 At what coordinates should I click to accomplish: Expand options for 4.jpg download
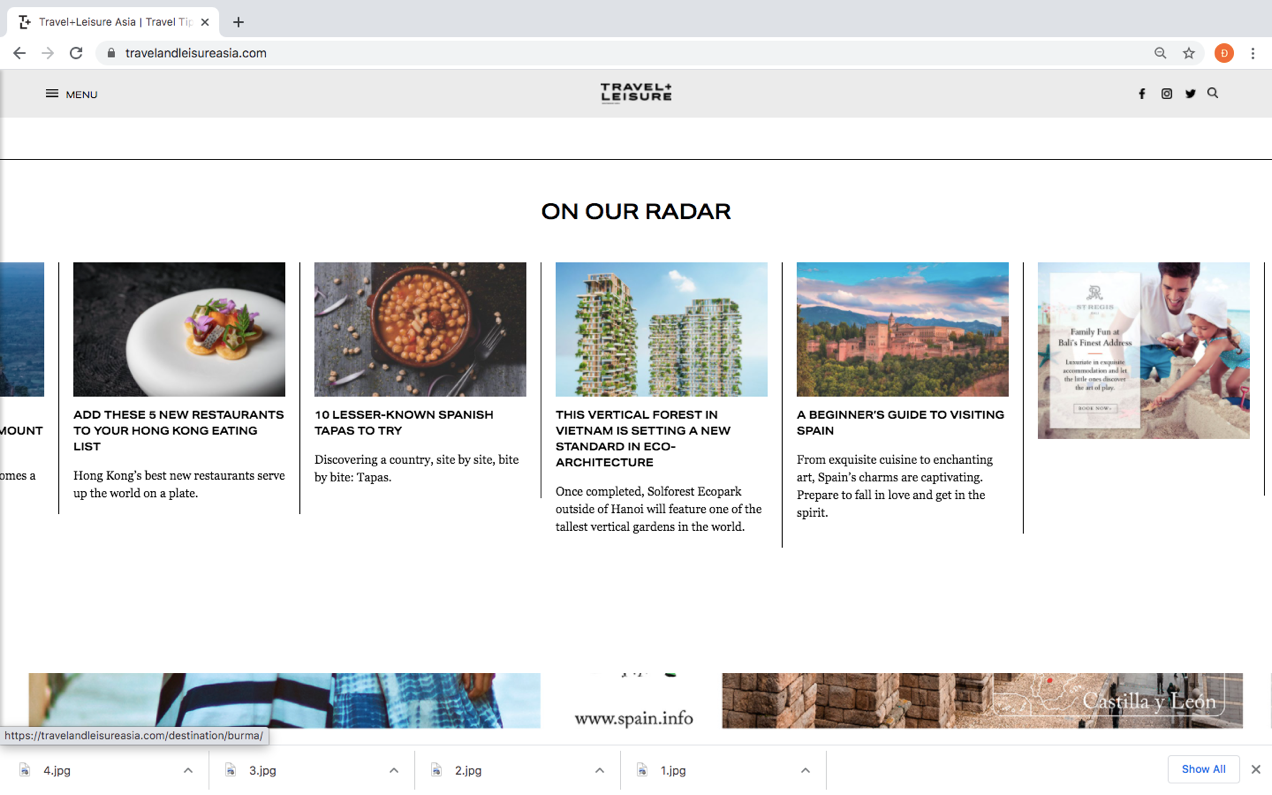(188, 770)
